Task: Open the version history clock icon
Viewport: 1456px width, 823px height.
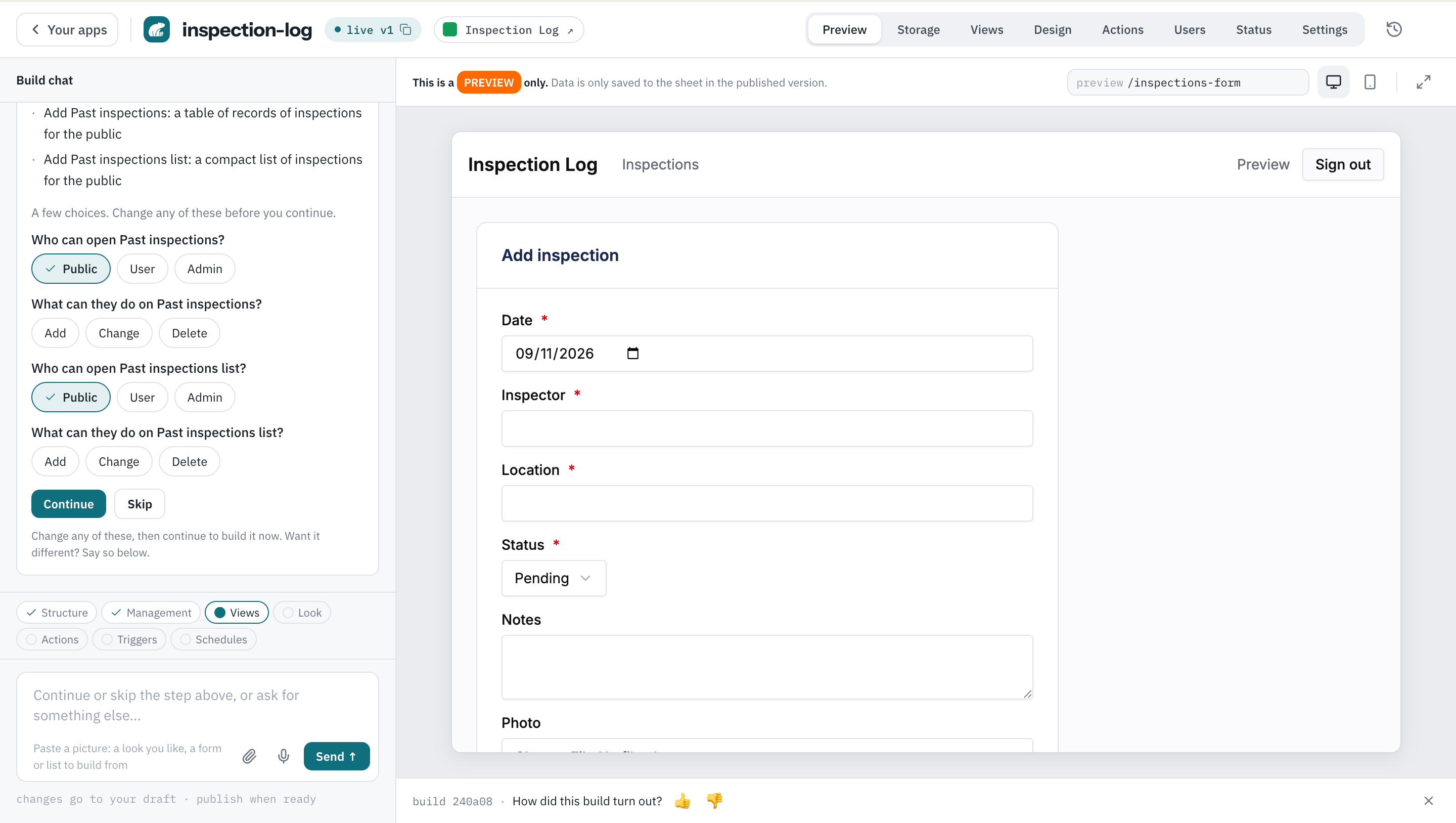Action: [x=1394, y=29]
